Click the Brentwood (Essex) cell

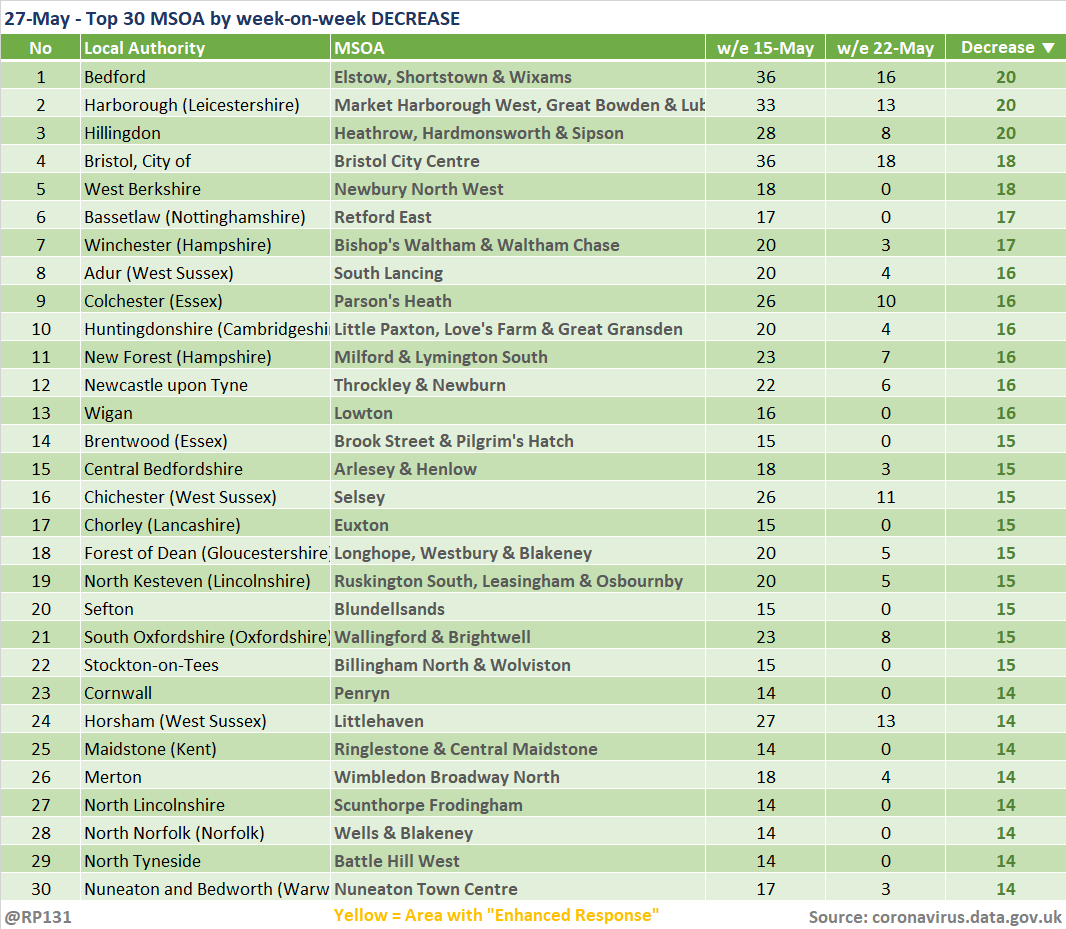point(205,441)
